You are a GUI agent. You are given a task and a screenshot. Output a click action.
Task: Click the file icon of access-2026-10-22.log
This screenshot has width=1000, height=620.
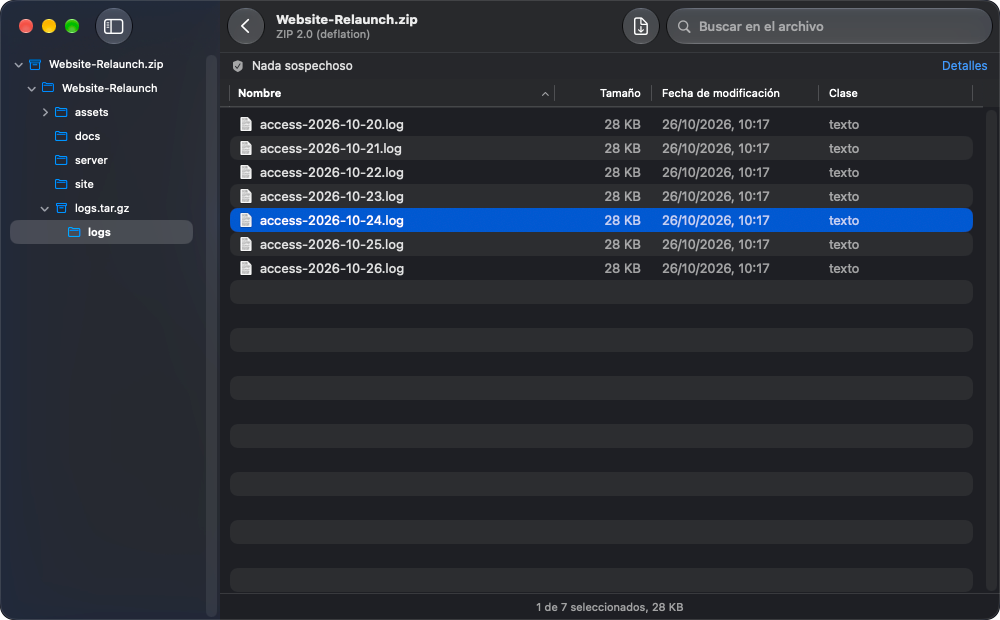pyautogui.click(x=246, y=172)
